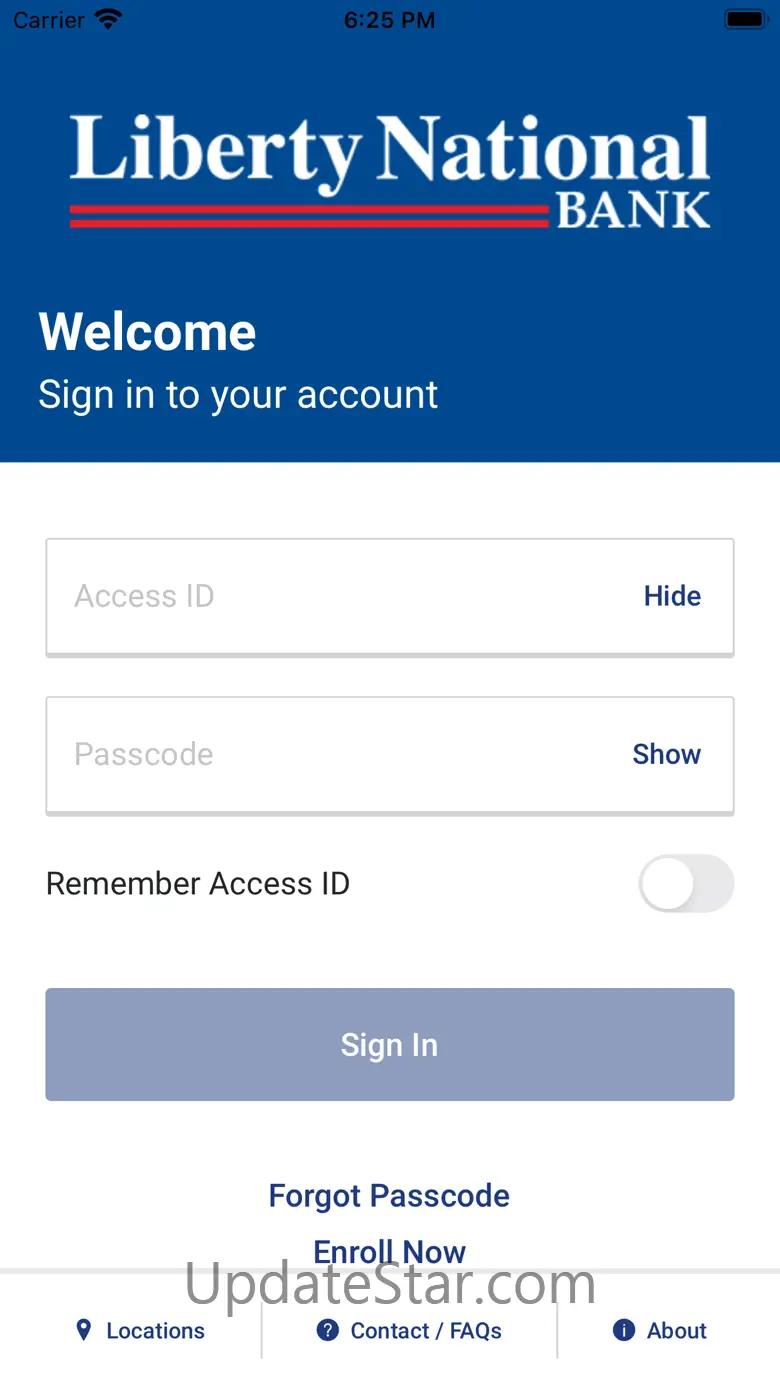Viewport: 780px width, 1387px height.
Task: Tap the Welcome heading text
Action: (x=148, y=332)
